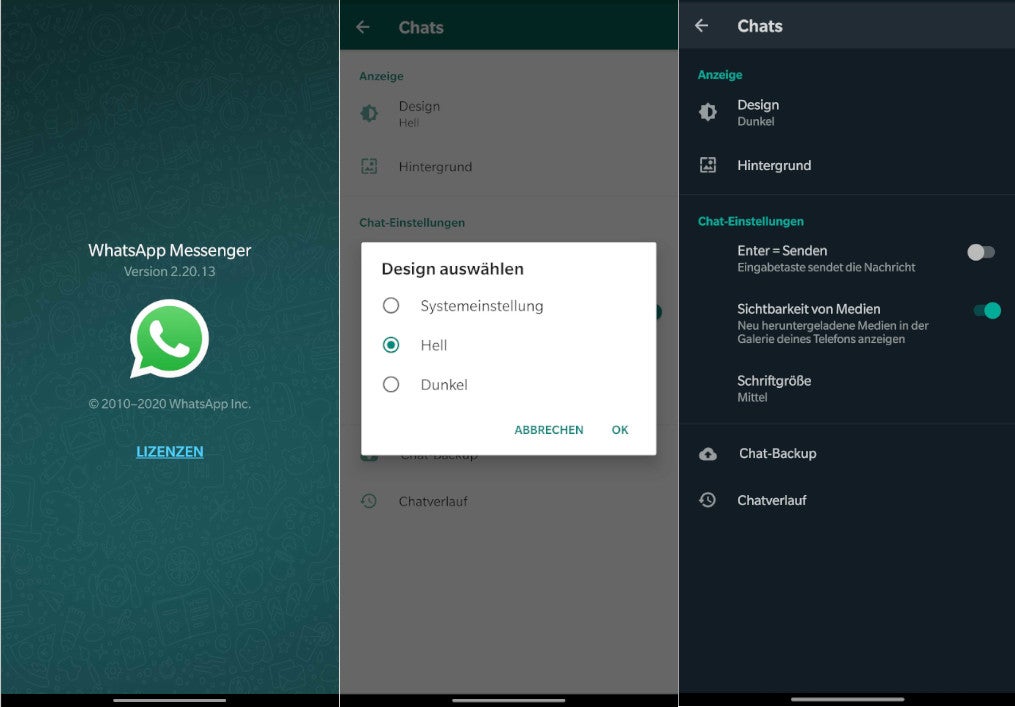This screenshot has height=707, width=1015.
Task: Click Design brightness icon in dark screen
Action: point(708,112)
